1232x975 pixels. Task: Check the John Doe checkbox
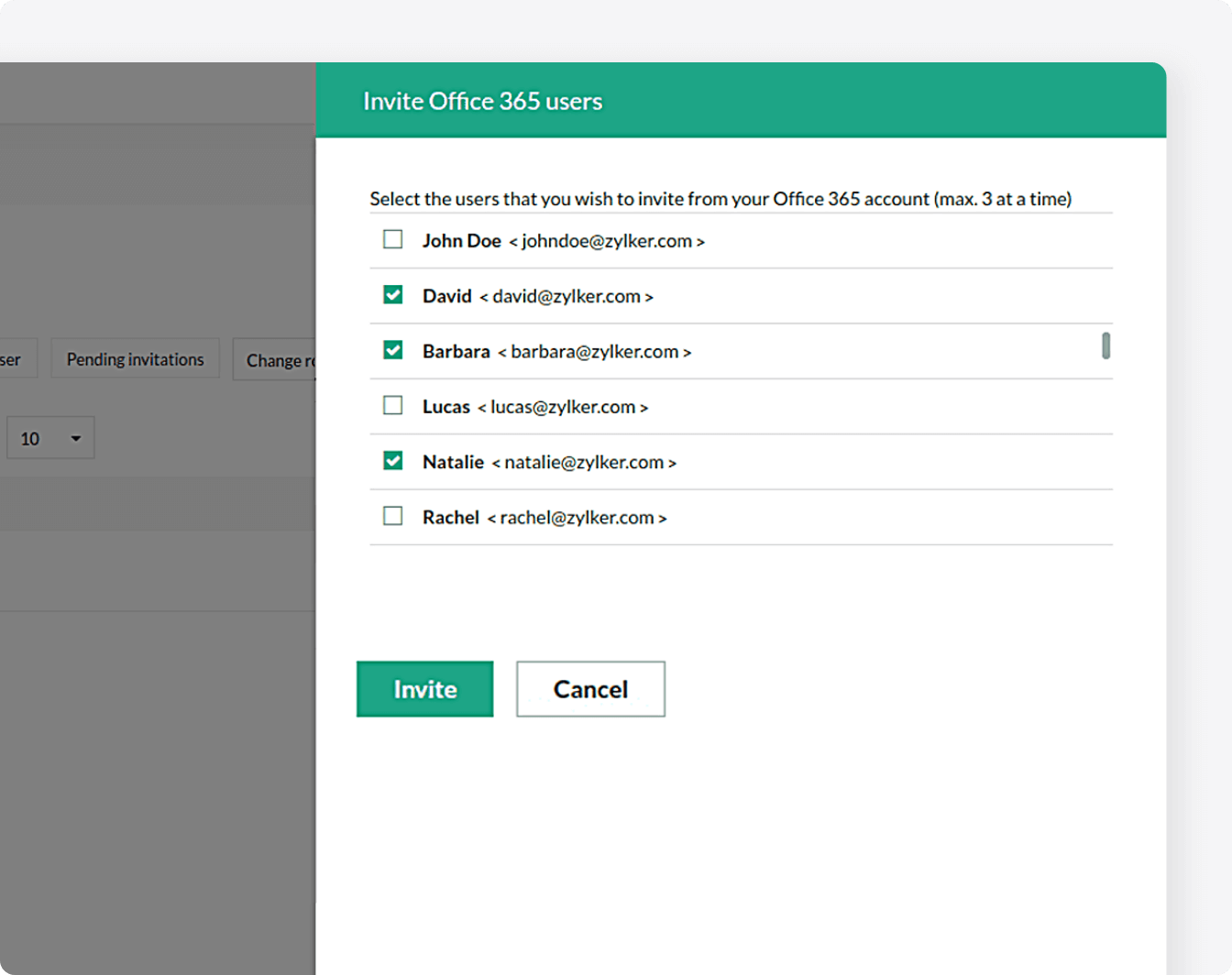393,239
